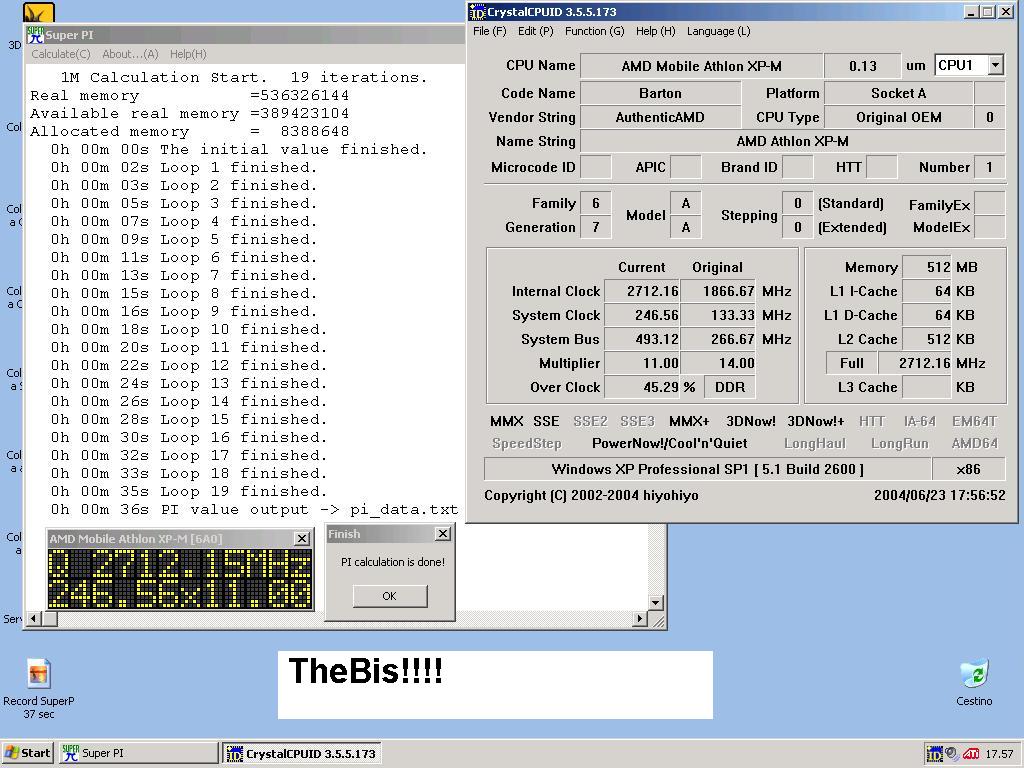Screen dimensions: 1024x768
Task: Click the Name String field AMD Athlon XP-M
Action: pyautogui.click(x=792, y=142)
